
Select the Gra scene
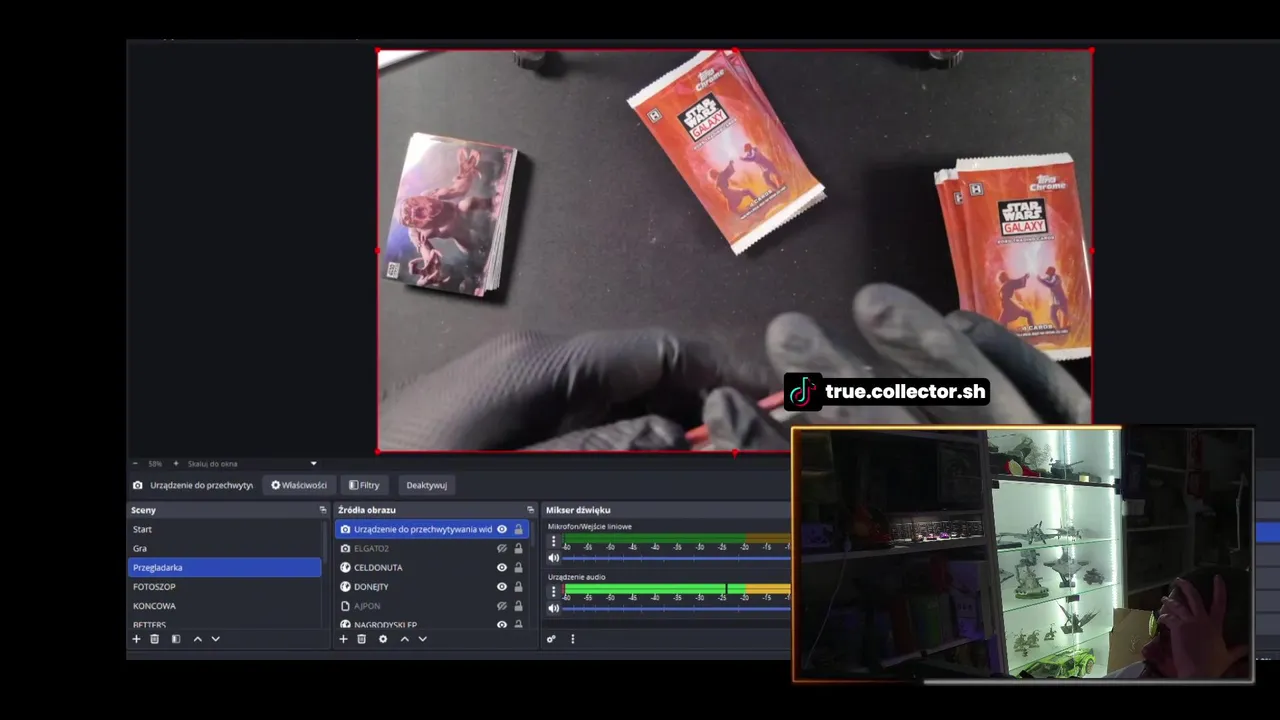pos(225,548)
